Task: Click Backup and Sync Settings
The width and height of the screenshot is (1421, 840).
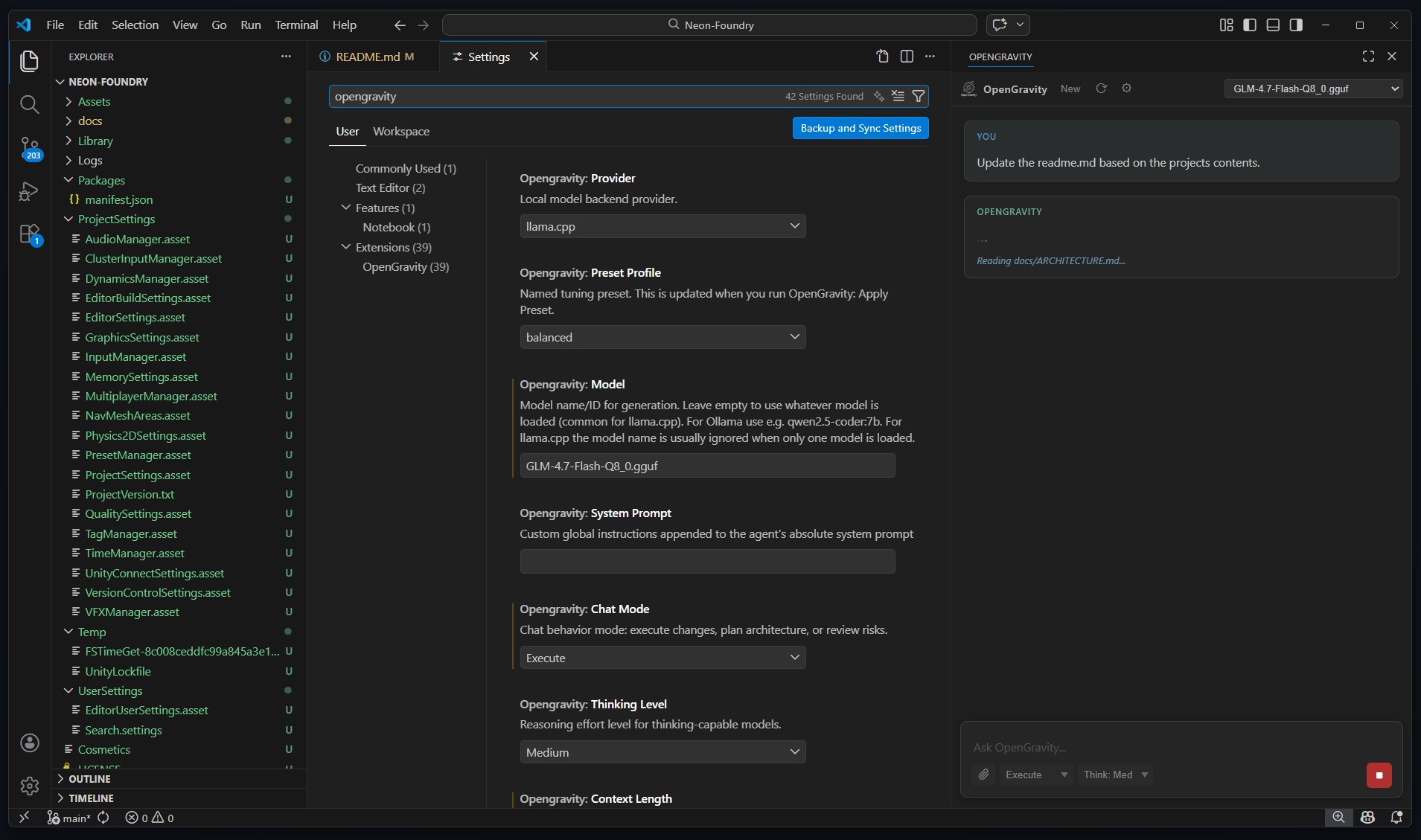Action: 860,127
